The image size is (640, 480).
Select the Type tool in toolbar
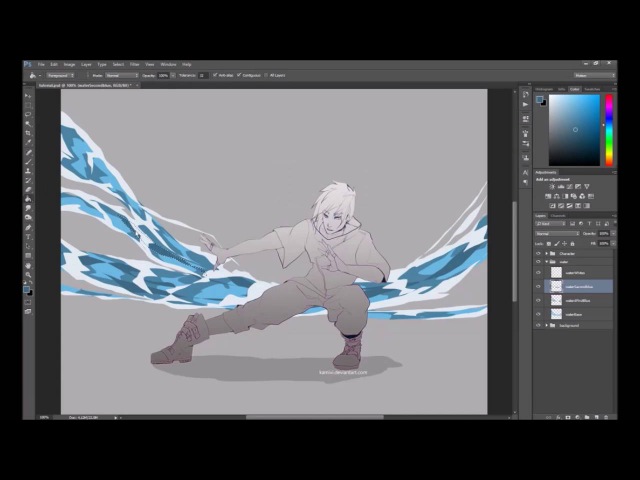[x=28, y=237]
